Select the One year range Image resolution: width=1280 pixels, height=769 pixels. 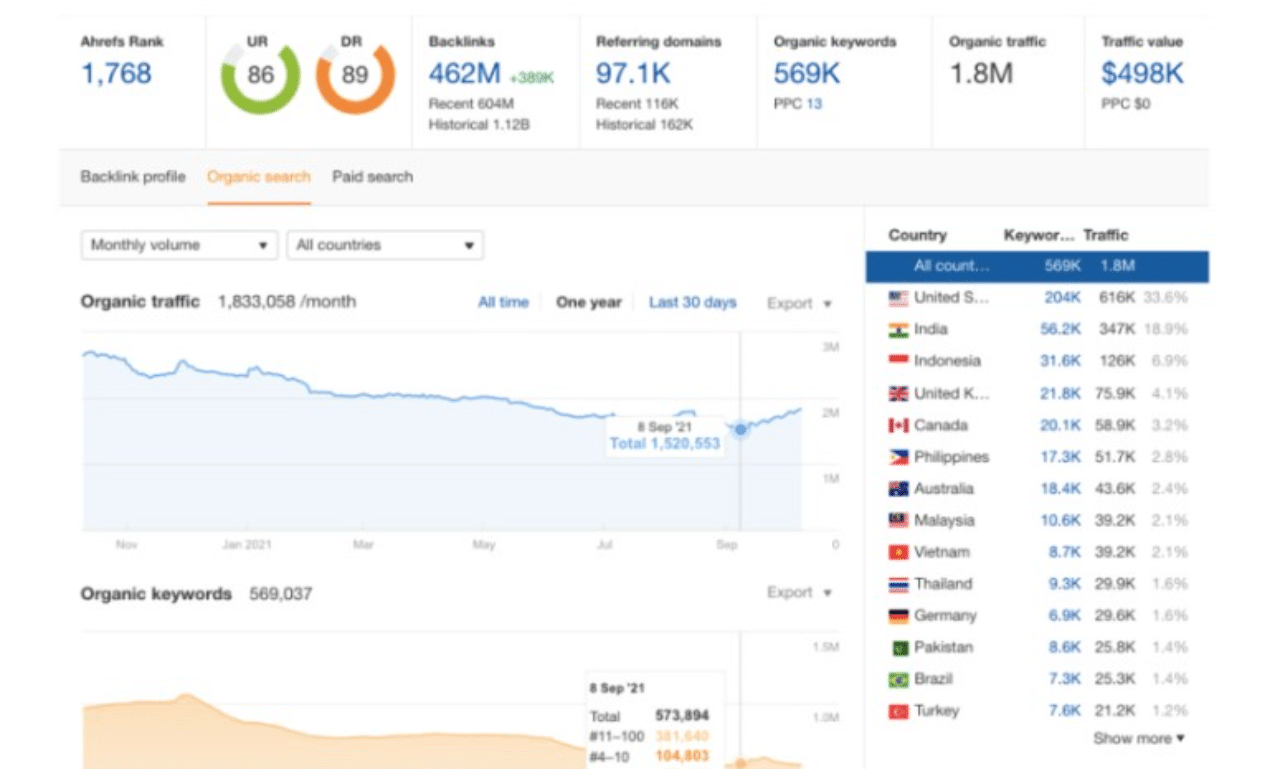588,303
